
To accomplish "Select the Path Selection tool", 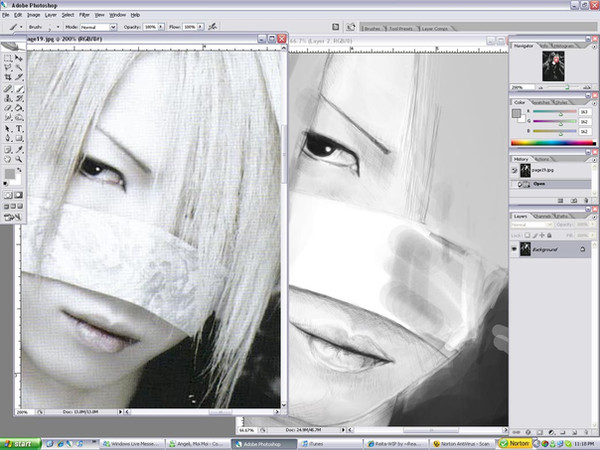I will coord(8,129).
